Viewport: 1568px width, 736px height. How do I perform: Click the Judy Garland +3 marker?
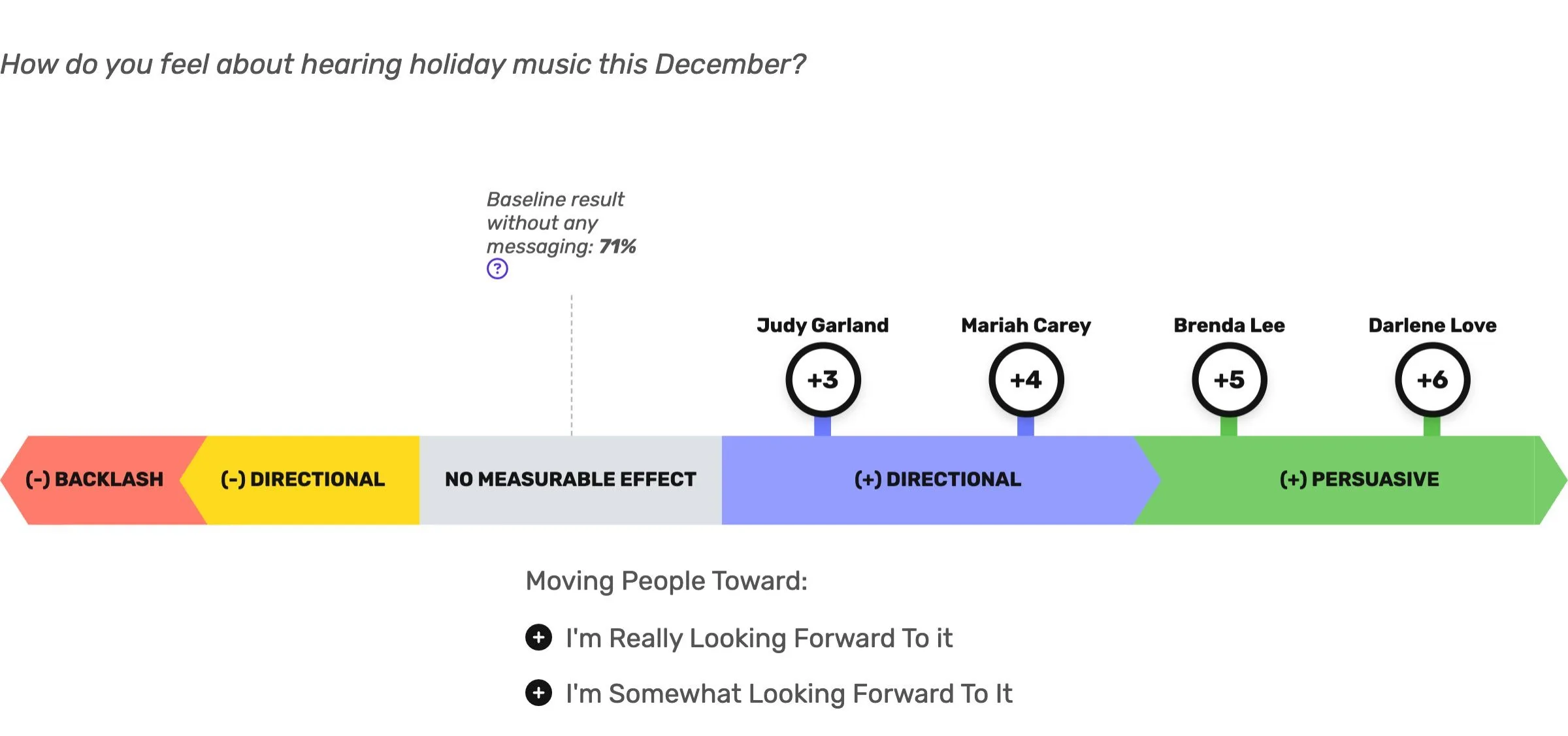pos(823,380)
